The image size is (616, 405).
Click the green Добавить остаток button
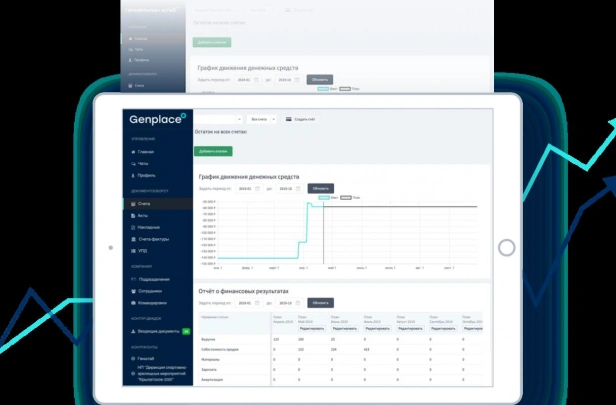213,151
